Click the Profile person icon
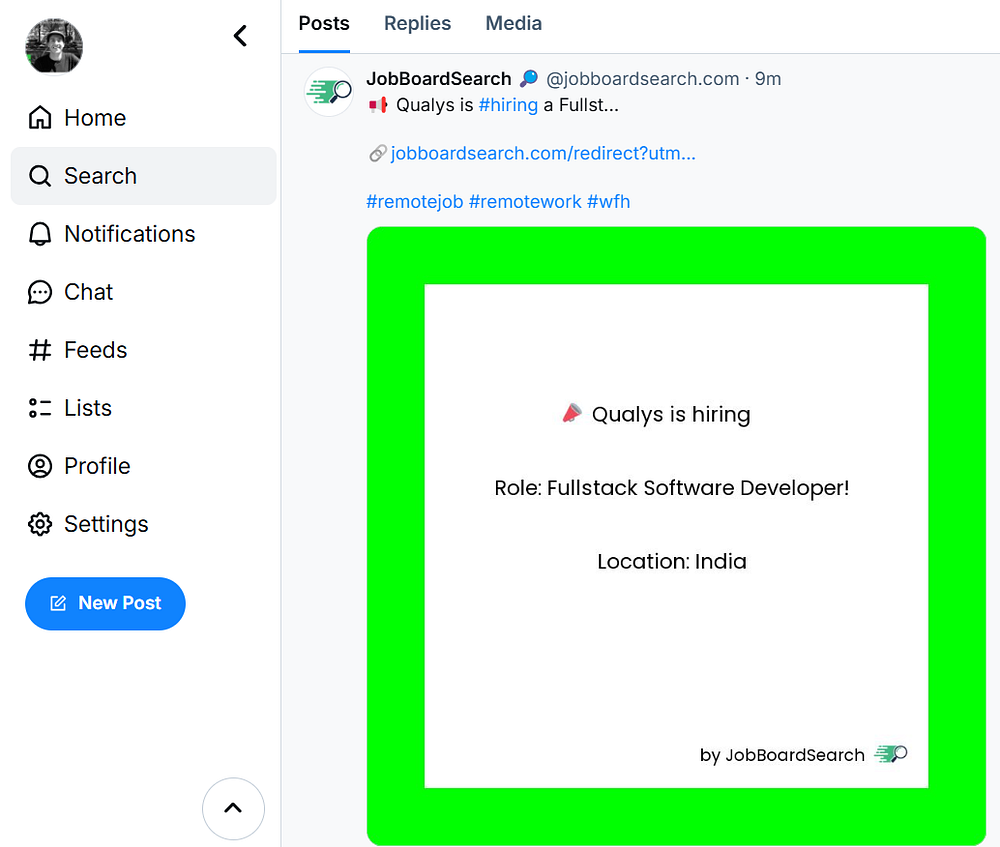This screenshot has width=1000, height=847. (x=40, y=466)
